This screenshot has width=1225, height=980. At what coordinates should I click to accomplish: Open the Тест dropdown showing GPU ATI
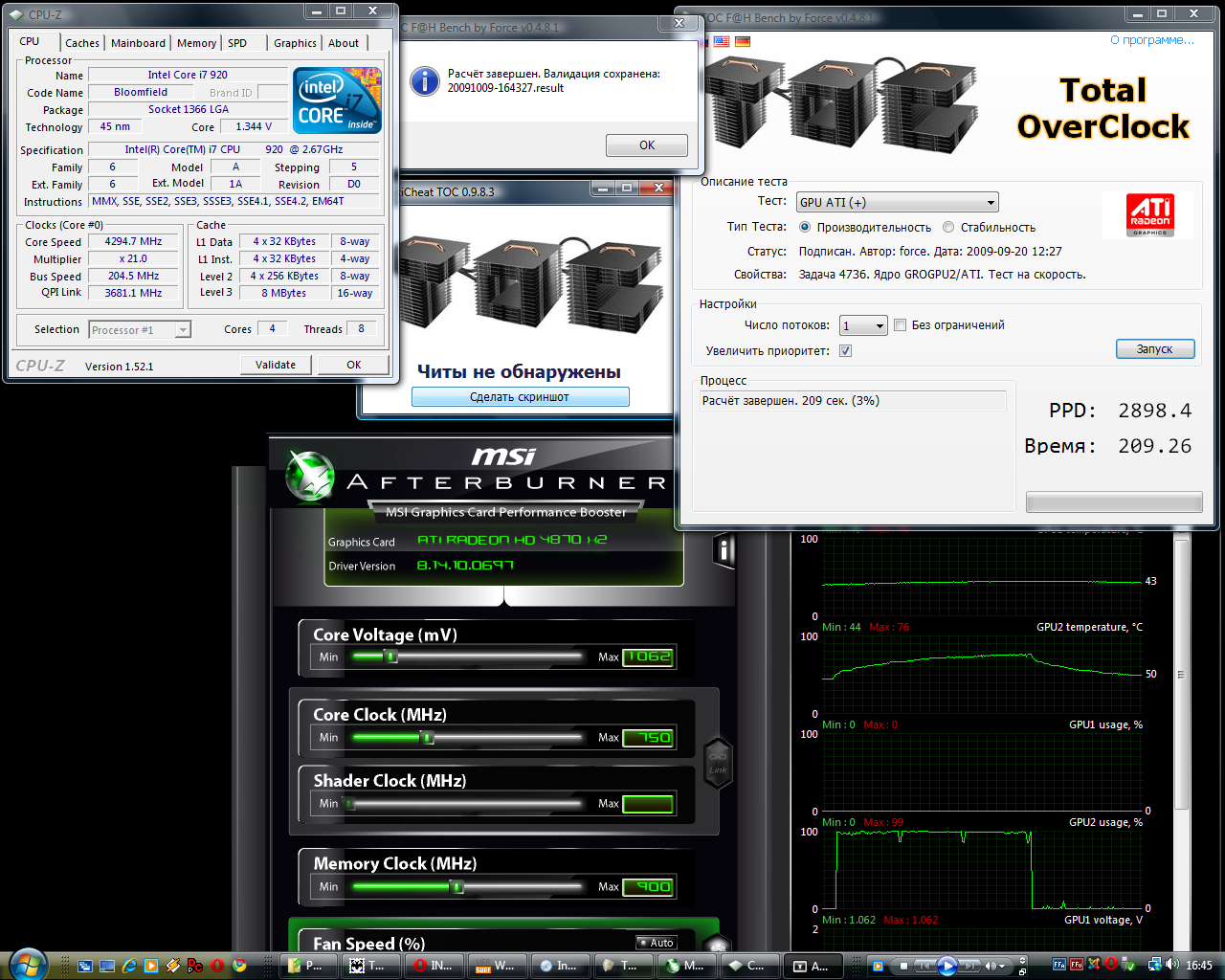(x=898, y=203)
